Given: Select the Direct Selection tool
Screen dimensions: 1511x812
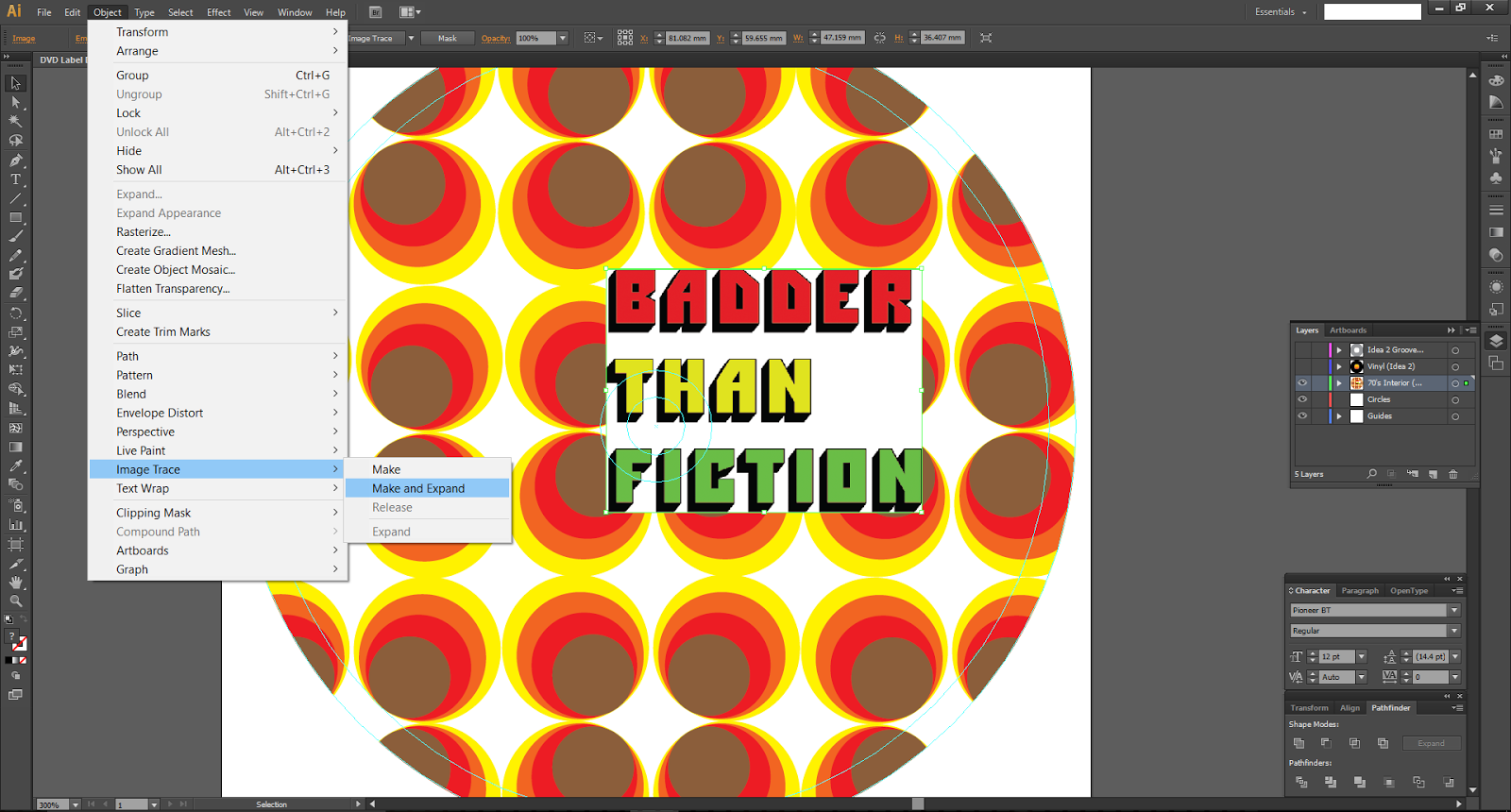Looking at the screenshot, I should (16, 102).
